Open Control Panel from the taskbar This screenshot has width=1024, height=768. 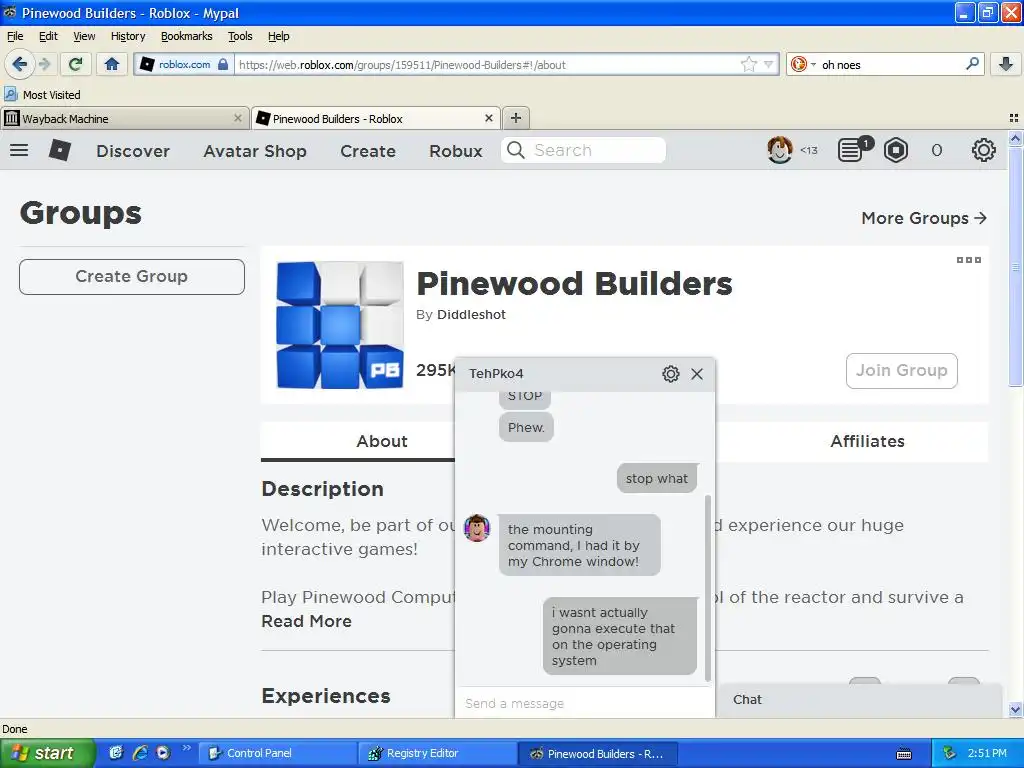click(276, 753)
